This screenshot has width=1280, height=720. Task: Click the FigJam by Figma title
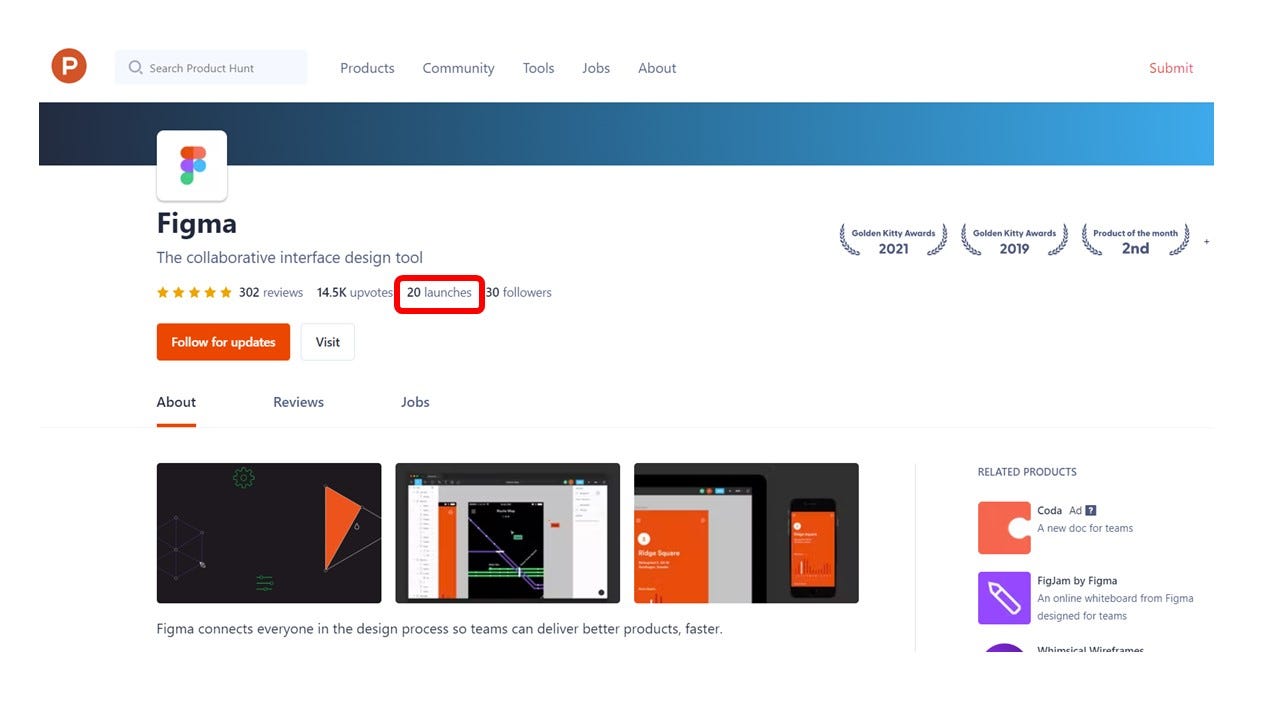point(1077,580)
